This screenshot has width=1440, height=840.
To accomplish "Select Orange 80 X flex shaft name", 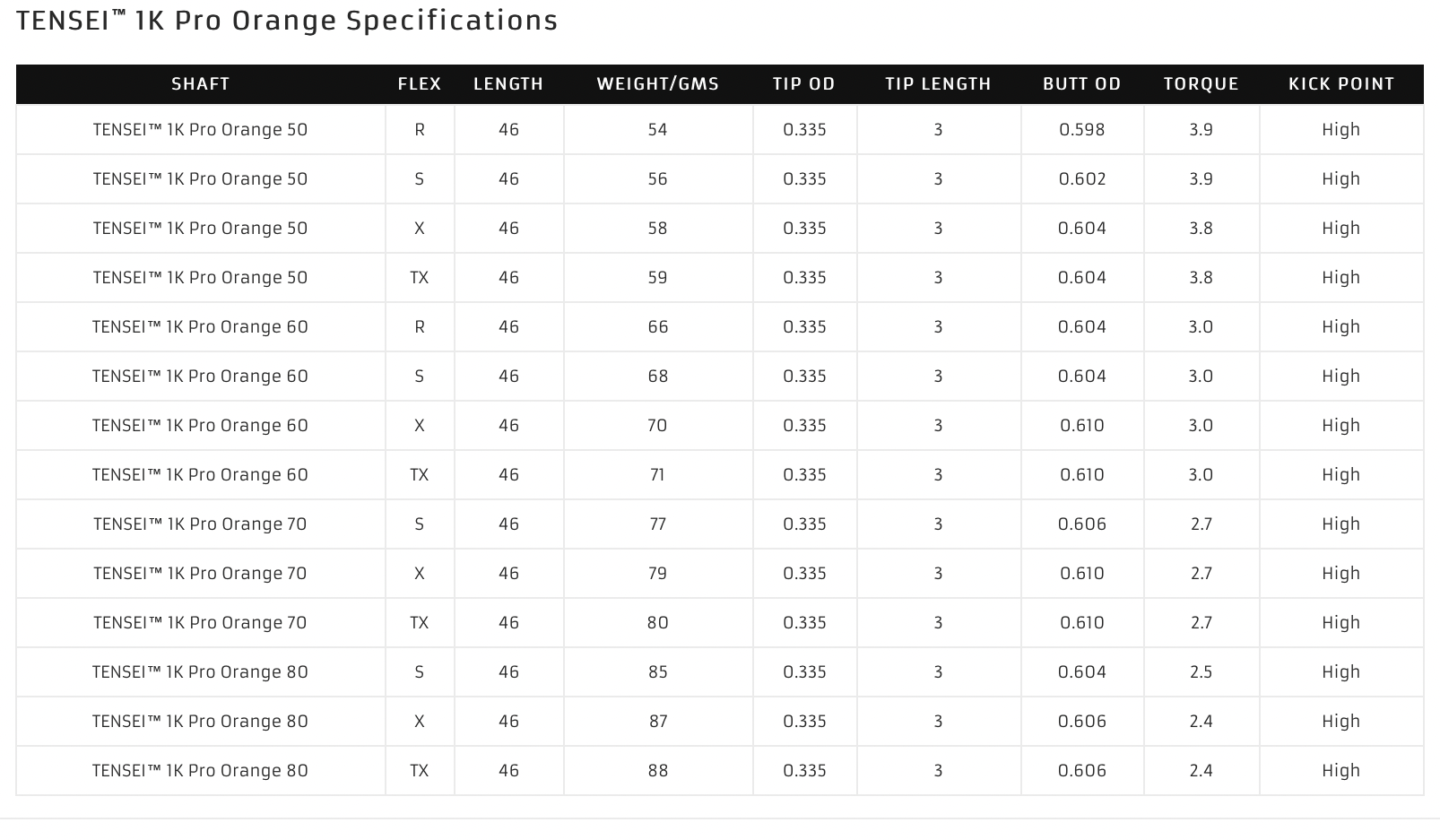I will pyautogui.click(x=200, y=722).
